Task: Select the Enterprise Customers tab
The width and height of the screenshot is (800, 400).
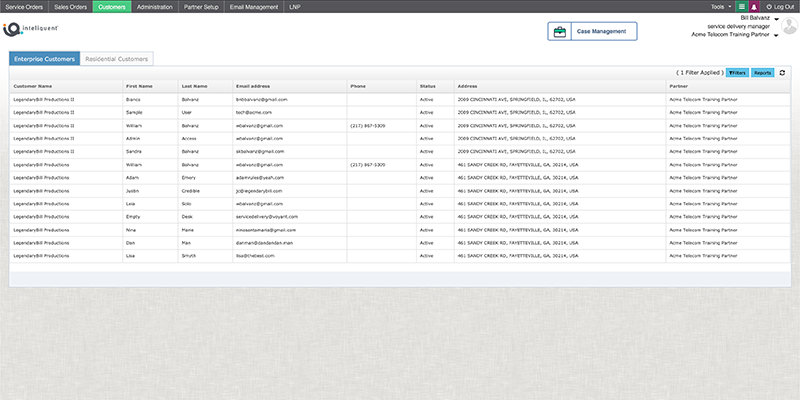Action: 44,59
